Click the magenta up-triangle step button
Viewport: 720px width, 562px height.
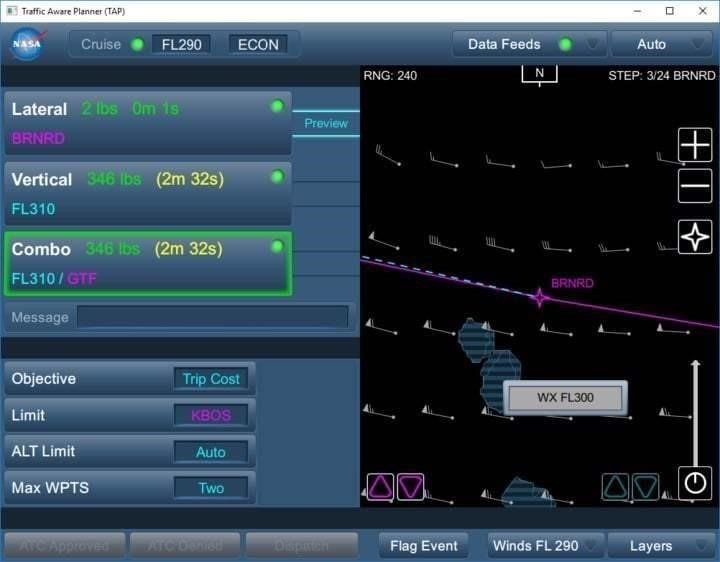coord(380,486)
